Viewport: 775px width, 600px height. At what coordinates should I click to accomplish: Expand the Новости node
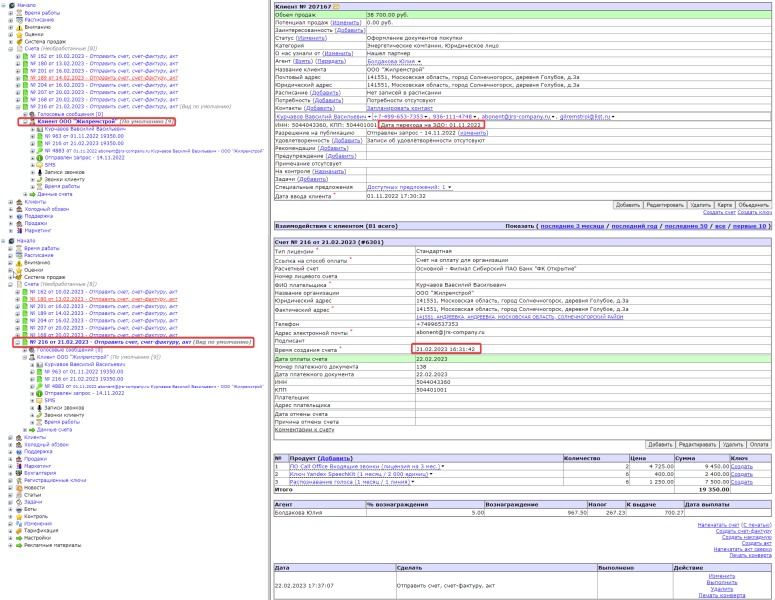10,487
